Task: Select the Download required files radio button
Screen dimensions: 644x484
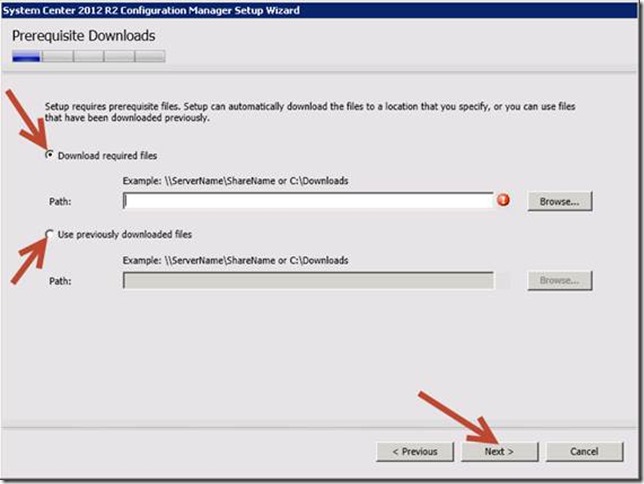Action: pos(52,156)
